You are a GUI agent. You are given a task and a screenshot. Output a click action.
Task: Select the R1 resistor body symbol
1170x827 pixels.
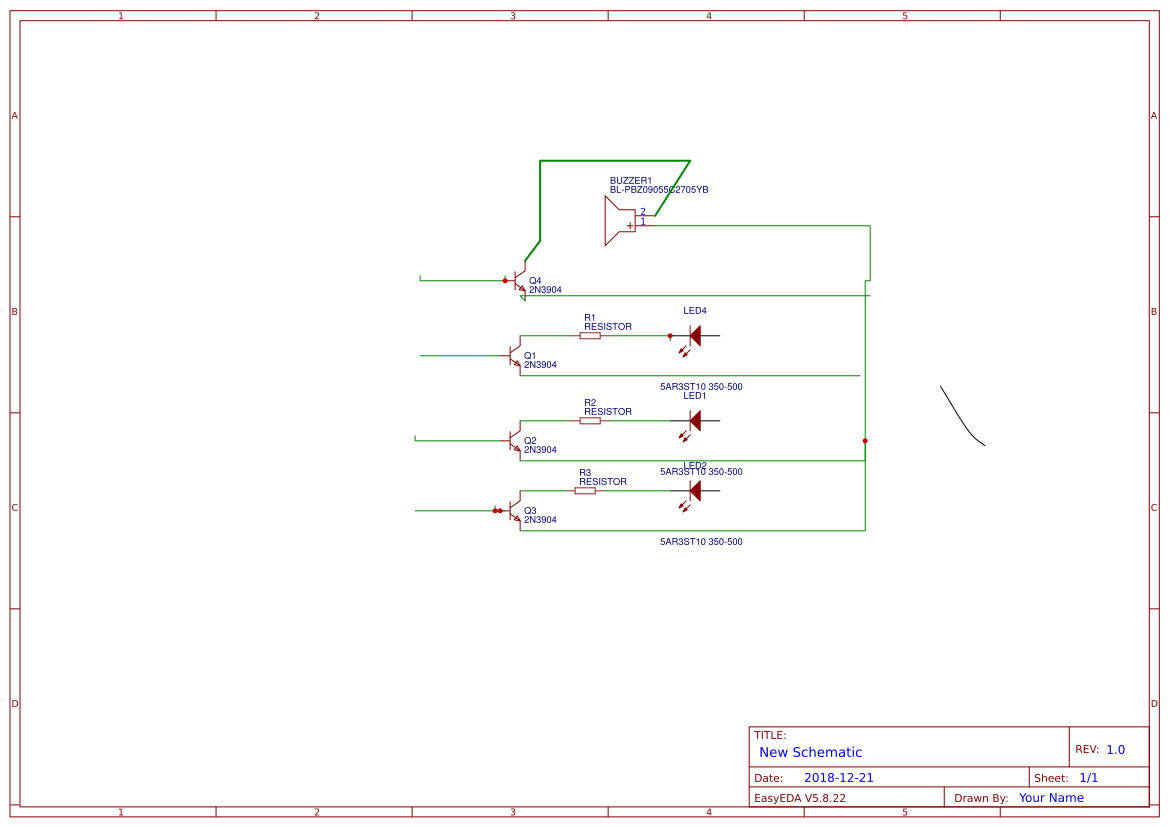tap(590, 336)
